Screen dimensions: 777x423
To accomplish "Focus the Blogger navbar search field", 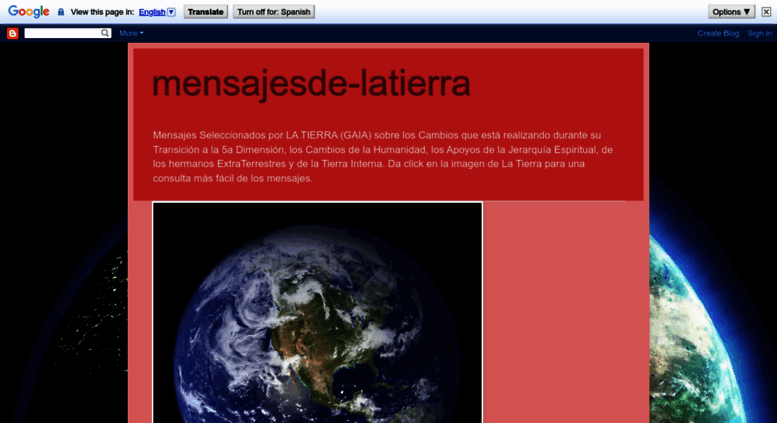I will pyautogui.click(x=62, y=33).
